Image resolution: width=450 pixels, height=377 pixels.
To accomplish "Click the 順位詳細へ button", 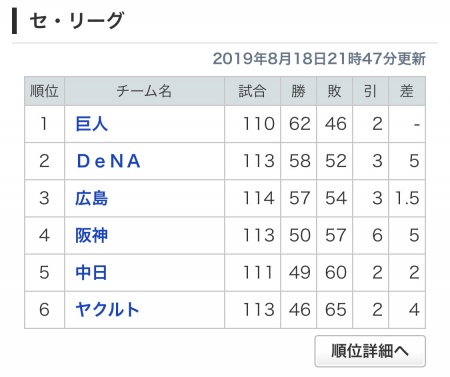I will (370, 351).
